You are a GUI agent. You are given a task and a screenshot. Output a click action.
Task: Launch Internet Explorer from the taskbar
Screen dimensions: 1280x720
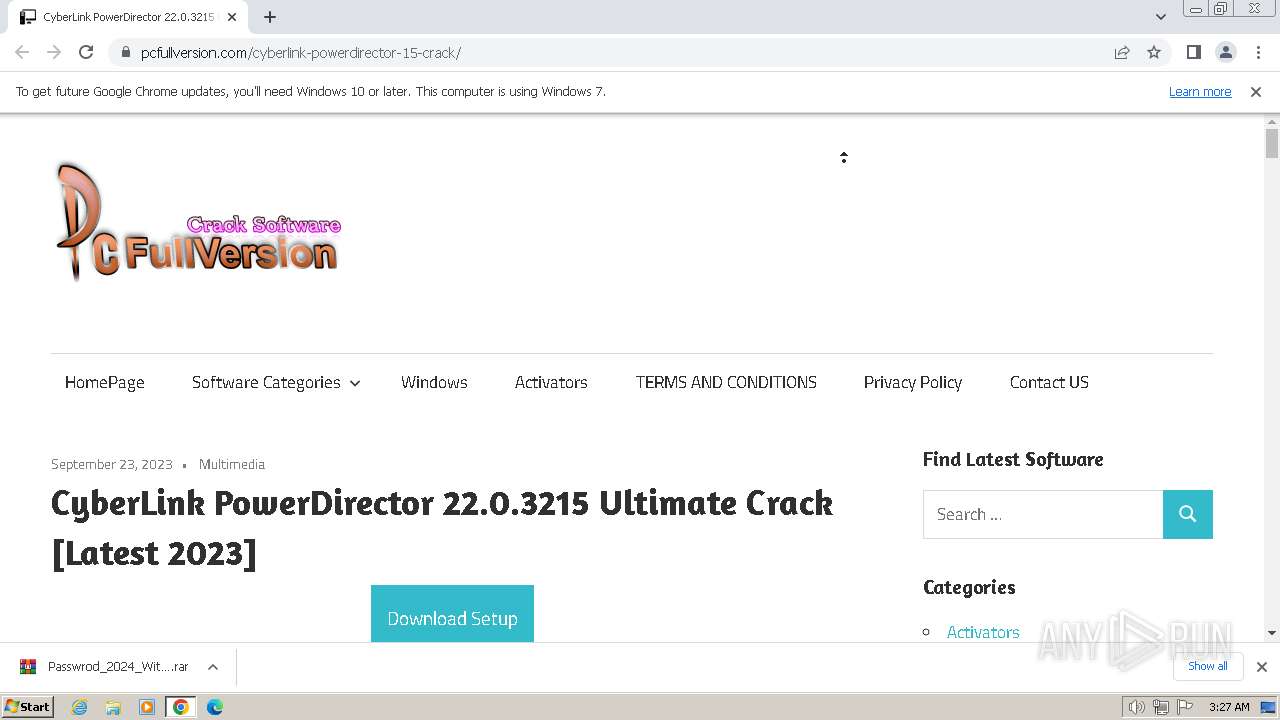[80, 707]
